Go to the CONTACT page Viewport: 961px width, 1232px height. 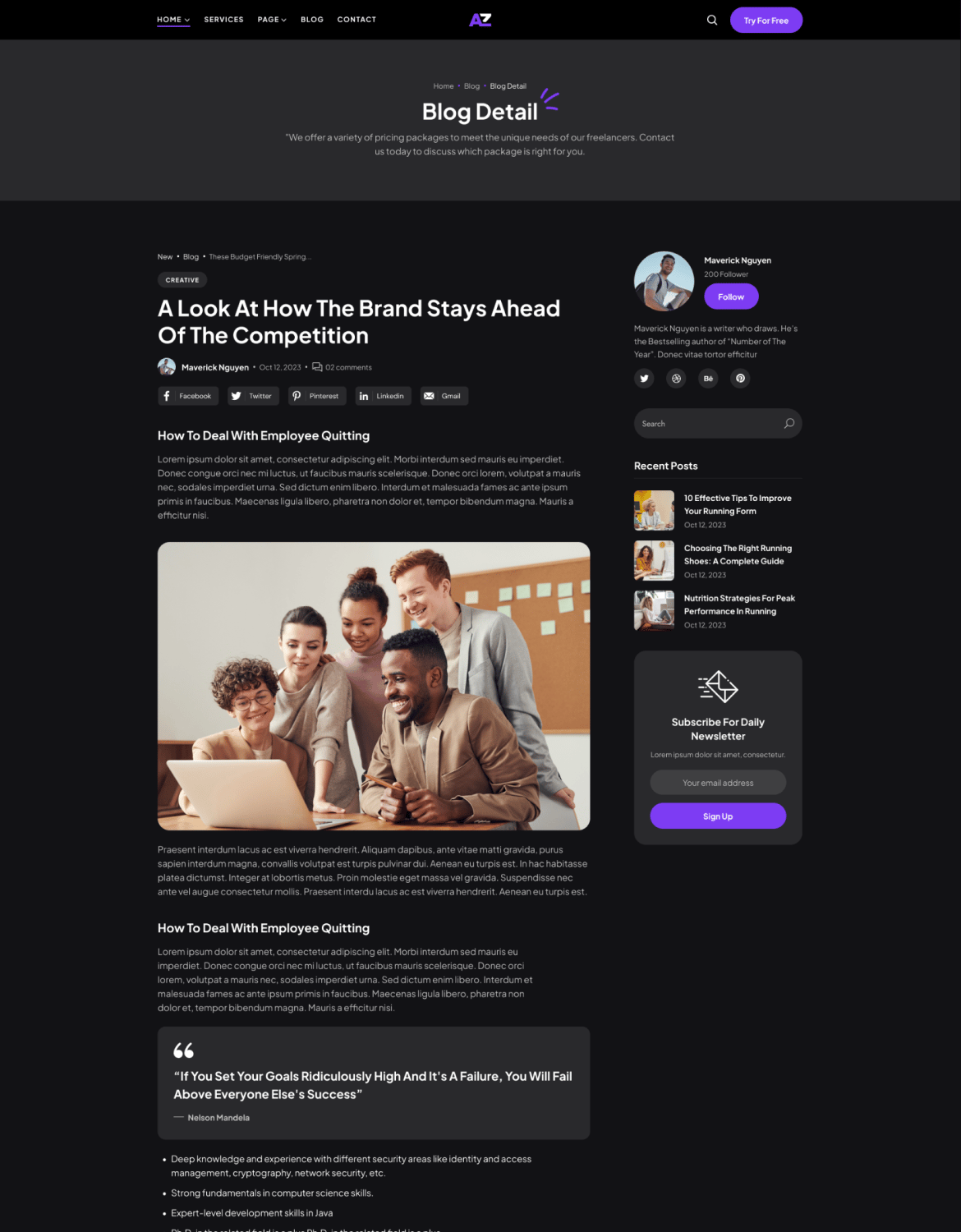click(x=356, y=20)
